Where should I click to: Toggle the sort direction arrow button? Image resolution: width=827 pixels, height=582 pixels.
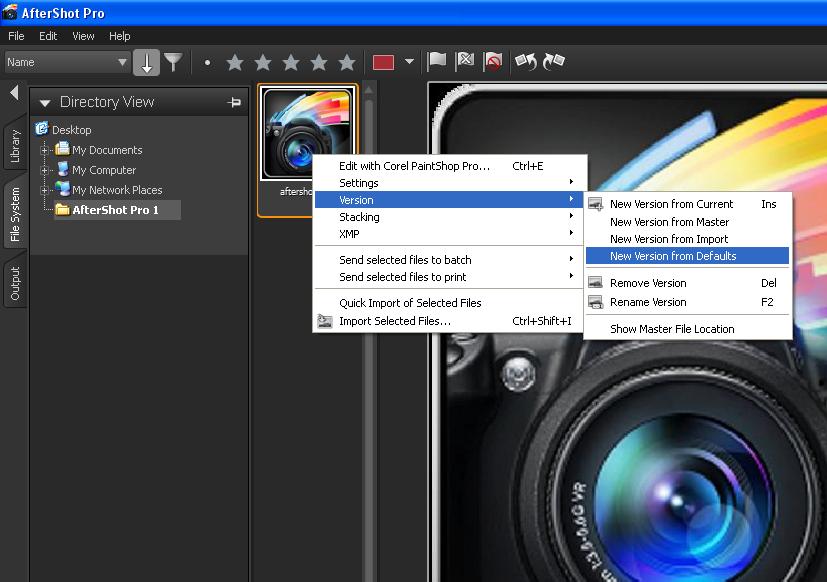pos(146,62)
